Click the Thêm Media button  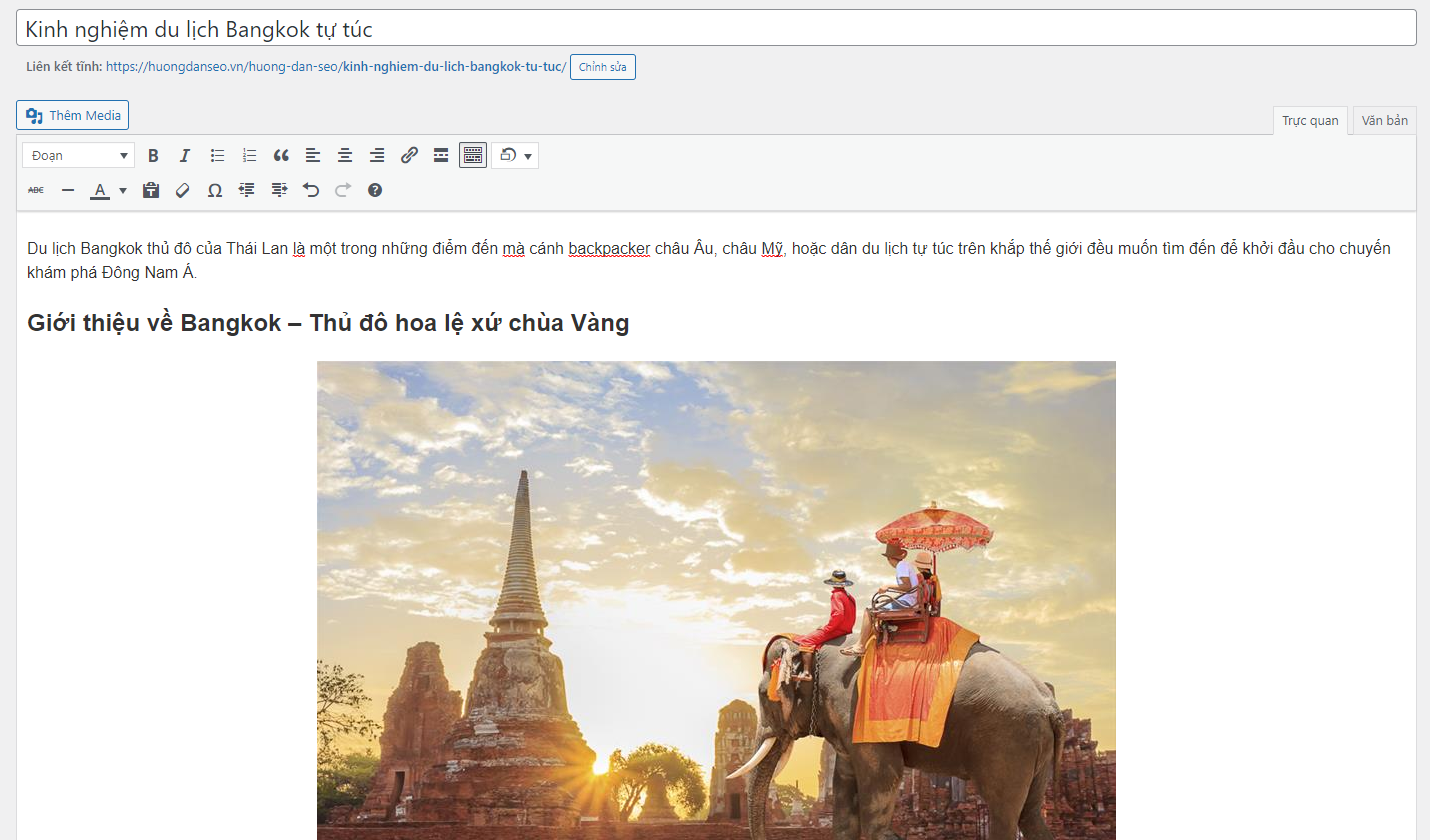(x=73, y=115)
